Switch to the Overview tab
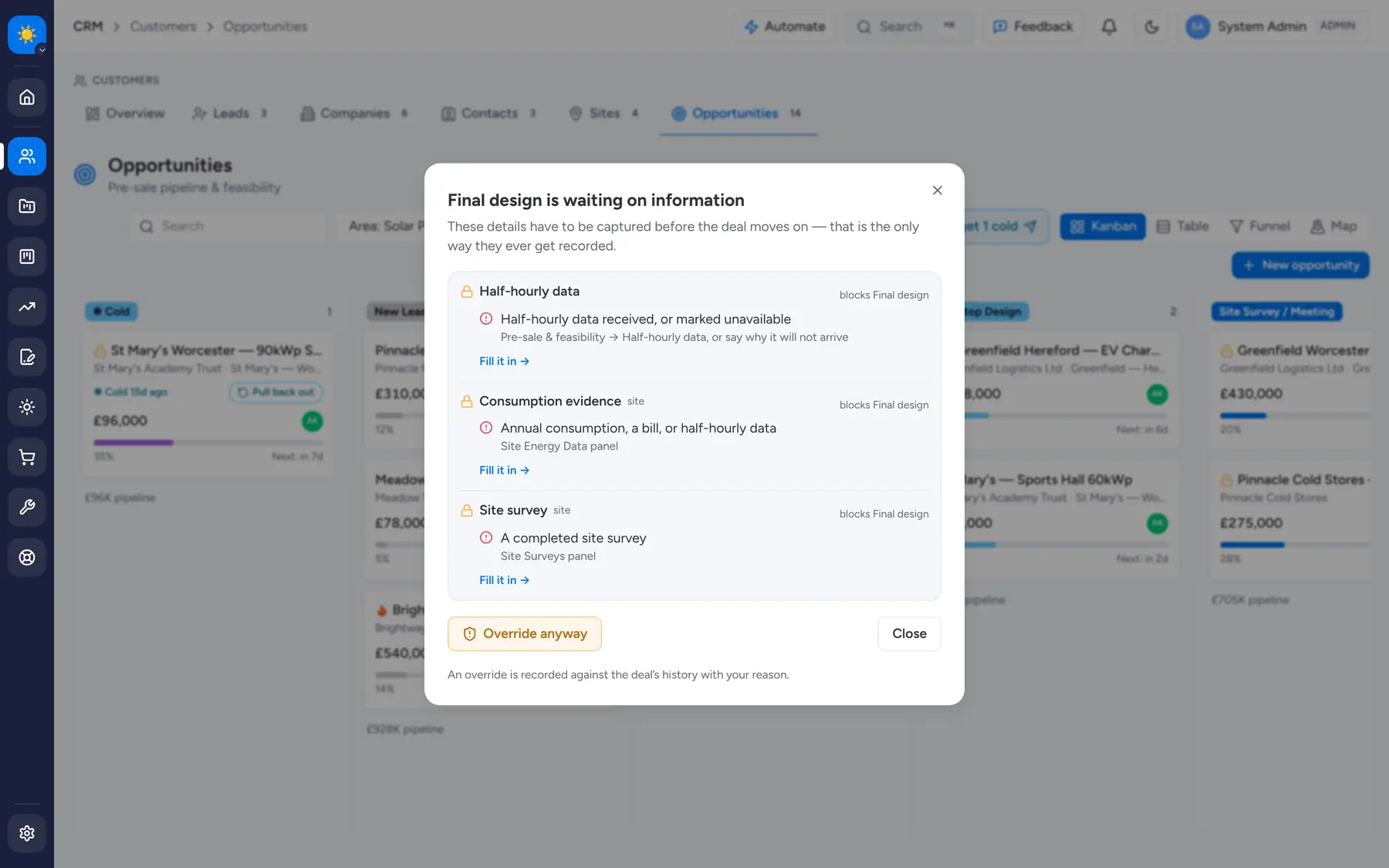The width and height of the screenshot is (1389, 868). 125,113
